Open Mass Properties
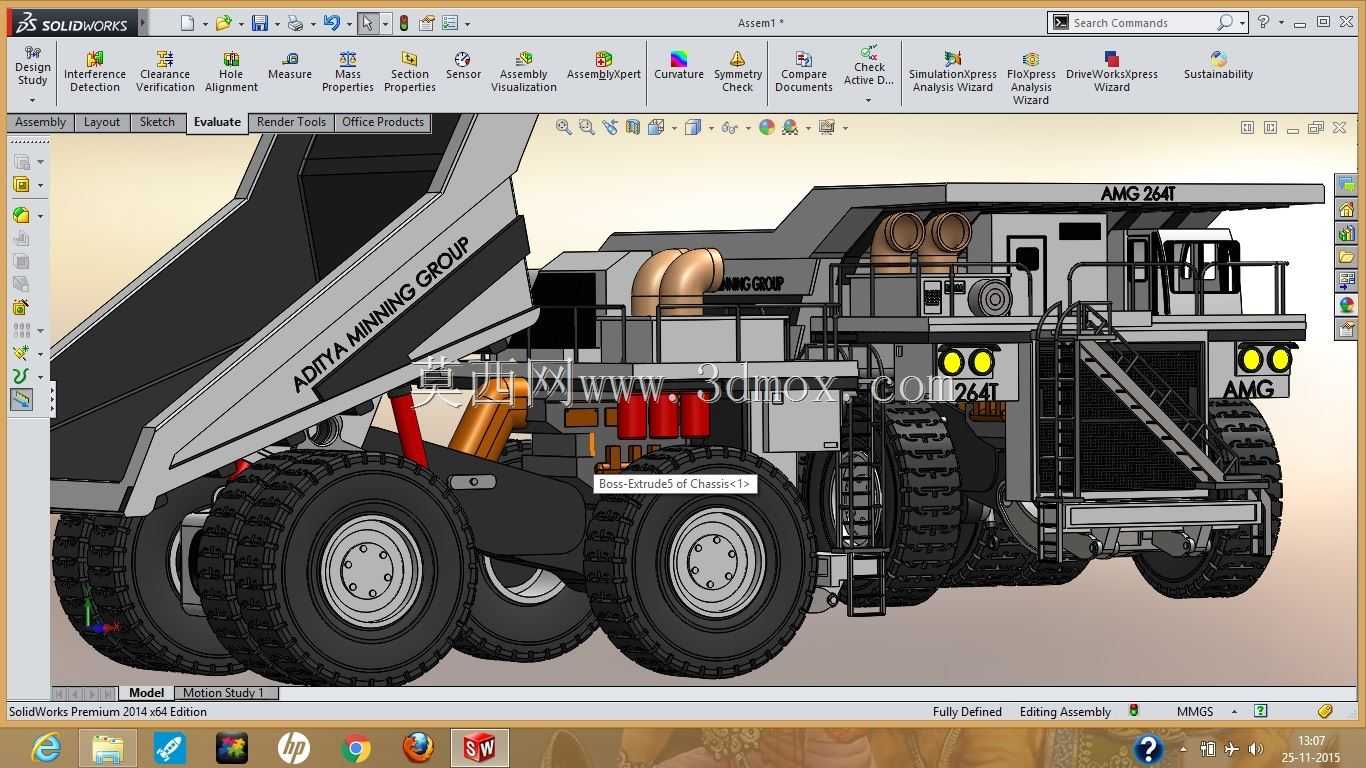This screenshot has height=768, width=1366. coord(348,72)
